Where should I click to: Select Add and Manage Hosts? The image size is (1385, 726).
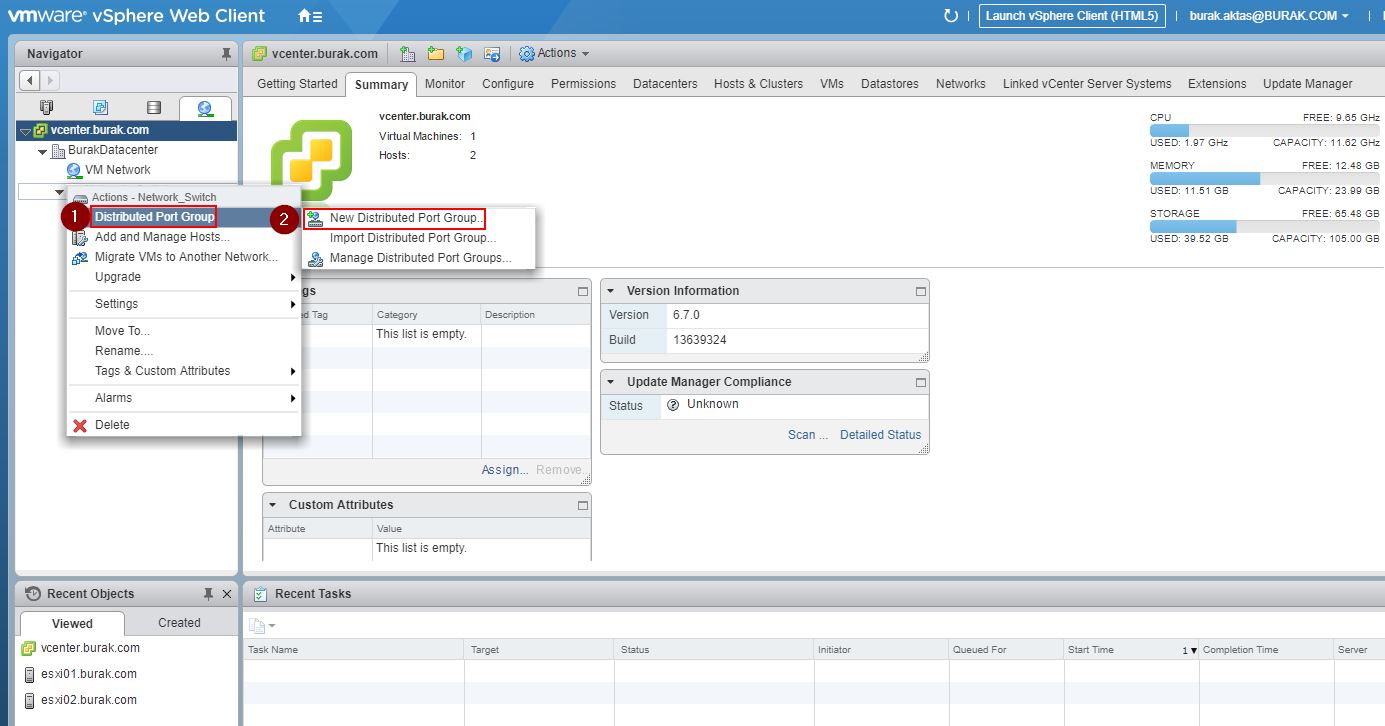(162, 237)
